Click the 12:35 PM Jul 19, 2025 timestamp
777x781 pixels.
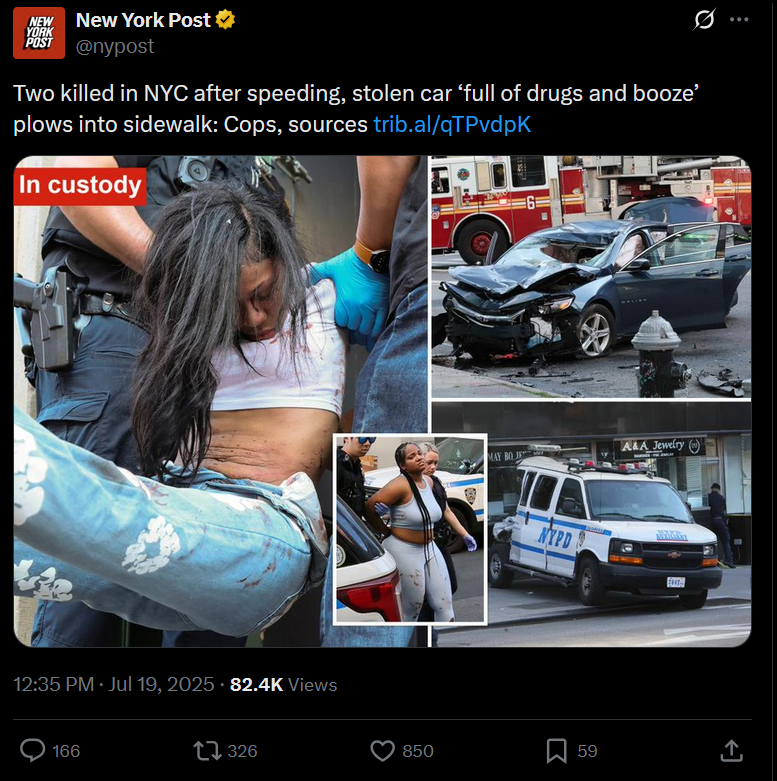point(114,684)
